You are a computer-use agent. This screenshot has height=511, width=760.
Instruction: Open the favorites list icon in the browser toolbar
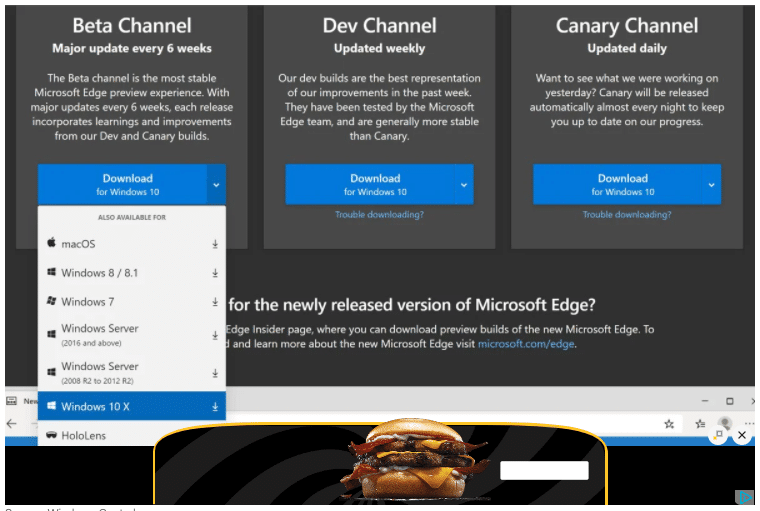pos(700,424)
